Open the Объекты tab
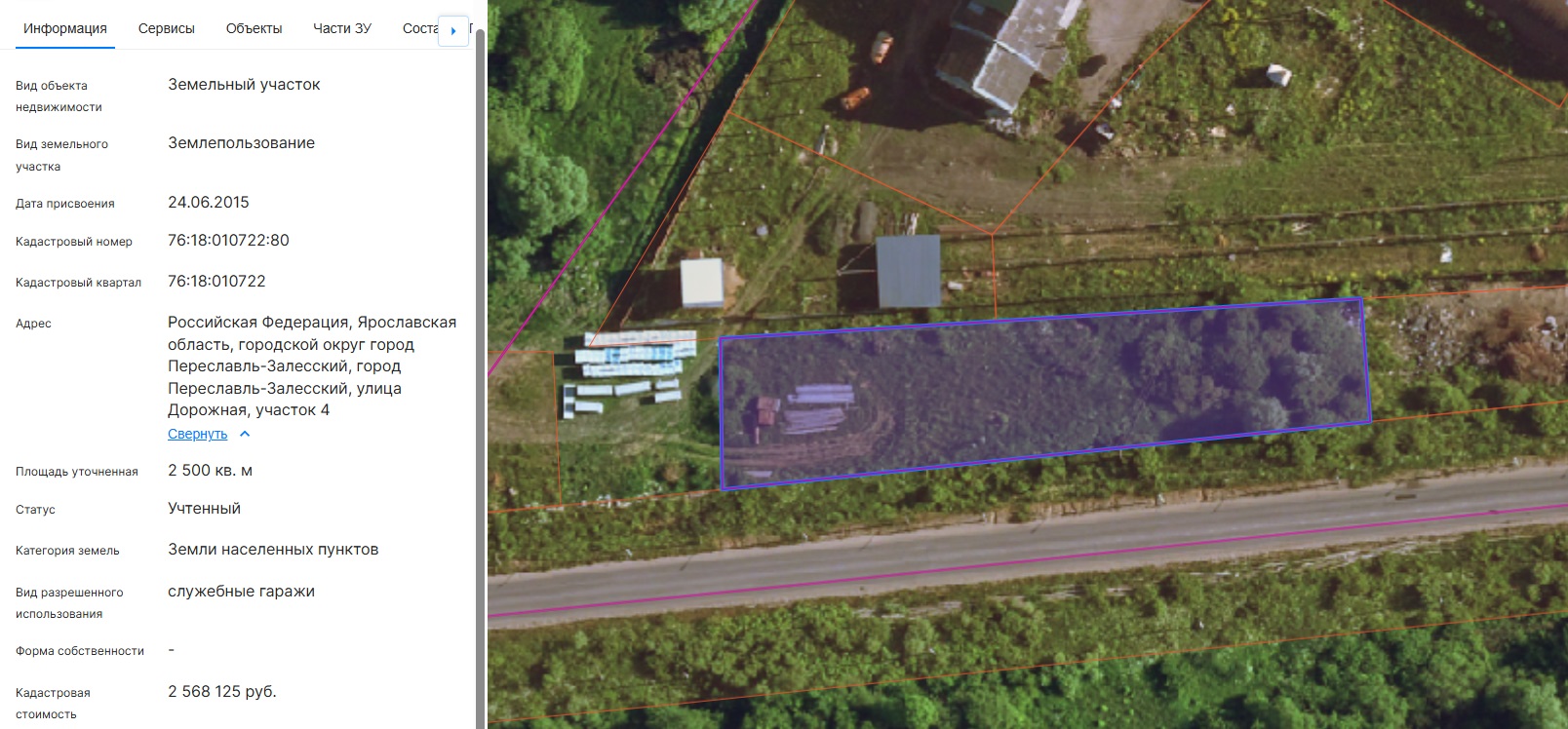 pyautogui.click(x=254, y=28)
